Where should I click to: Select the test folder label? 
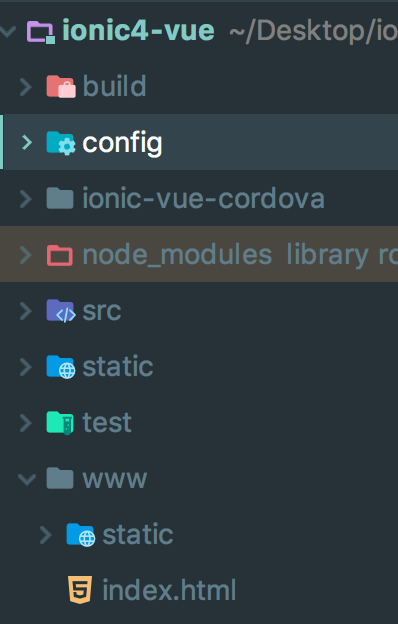click(x=107, y=423)
